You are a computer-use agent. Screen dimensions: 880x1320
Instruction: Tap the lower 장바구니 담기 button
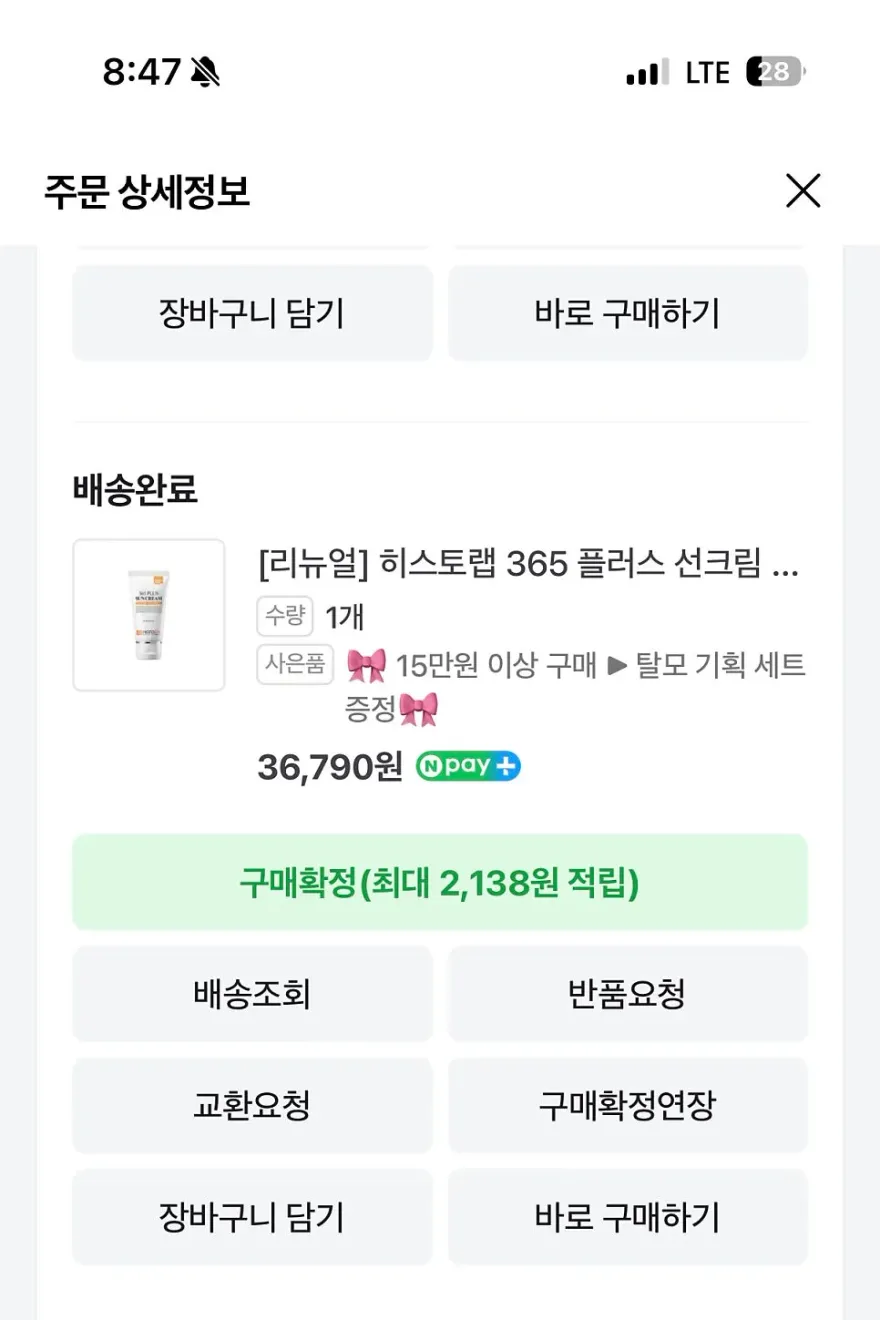tap(253, 1217)
